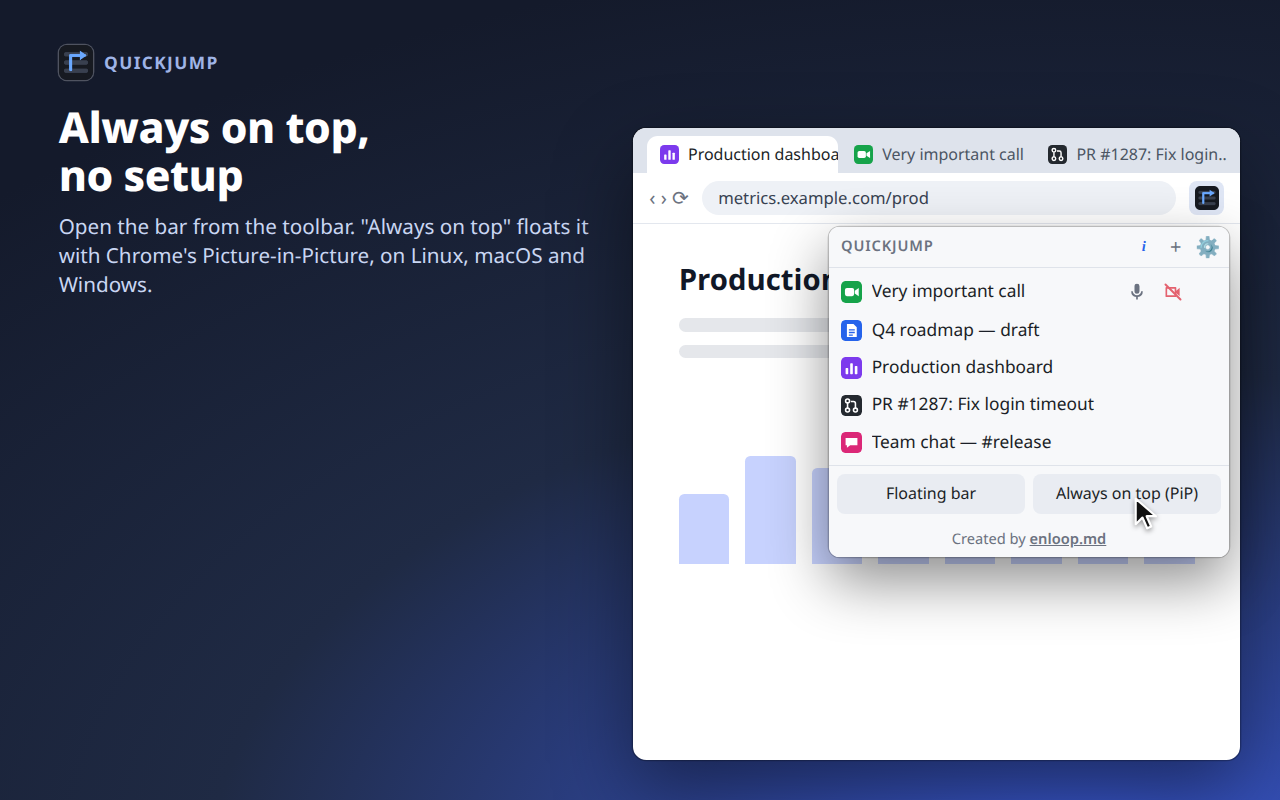Click the back arrow in browser toolbar
The width and height of the screenshot is (1280, 800).
(x=653, y=198)
